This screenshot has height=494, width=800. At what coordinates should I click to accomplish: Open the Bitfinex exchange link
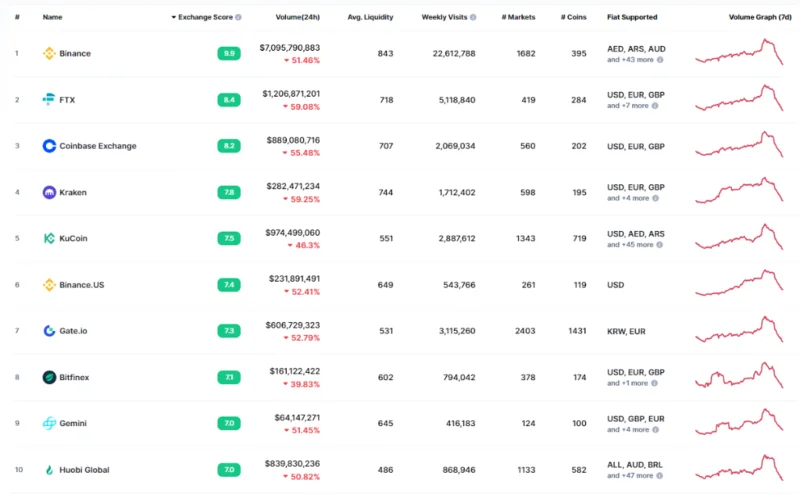coord(74,377)
